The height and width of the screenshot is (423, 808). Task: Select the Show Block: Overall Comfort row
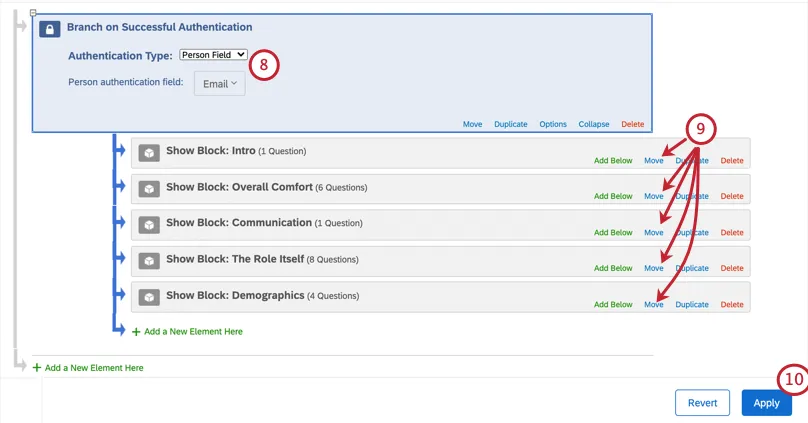click(x=400, y=188)
